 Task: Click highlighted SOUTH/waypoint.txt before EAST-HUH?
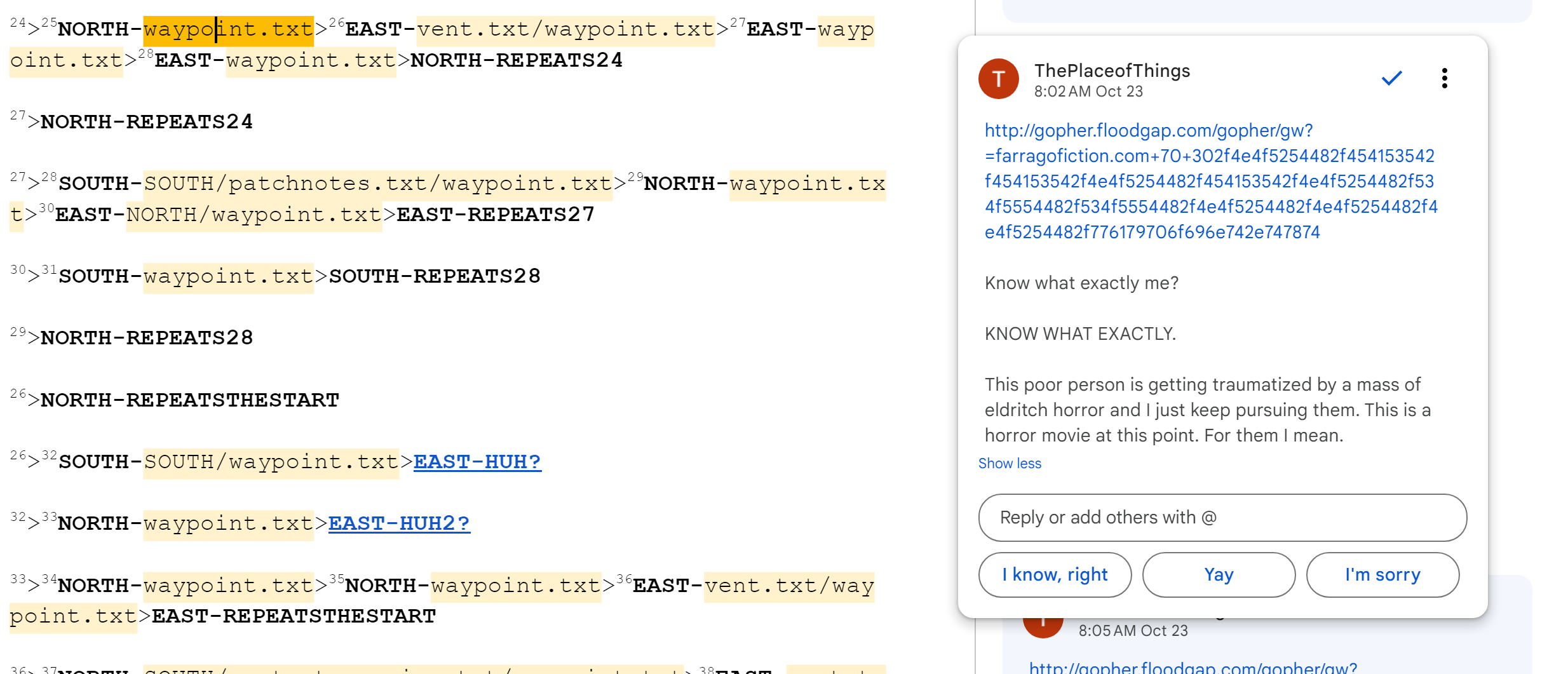(271, 462)
